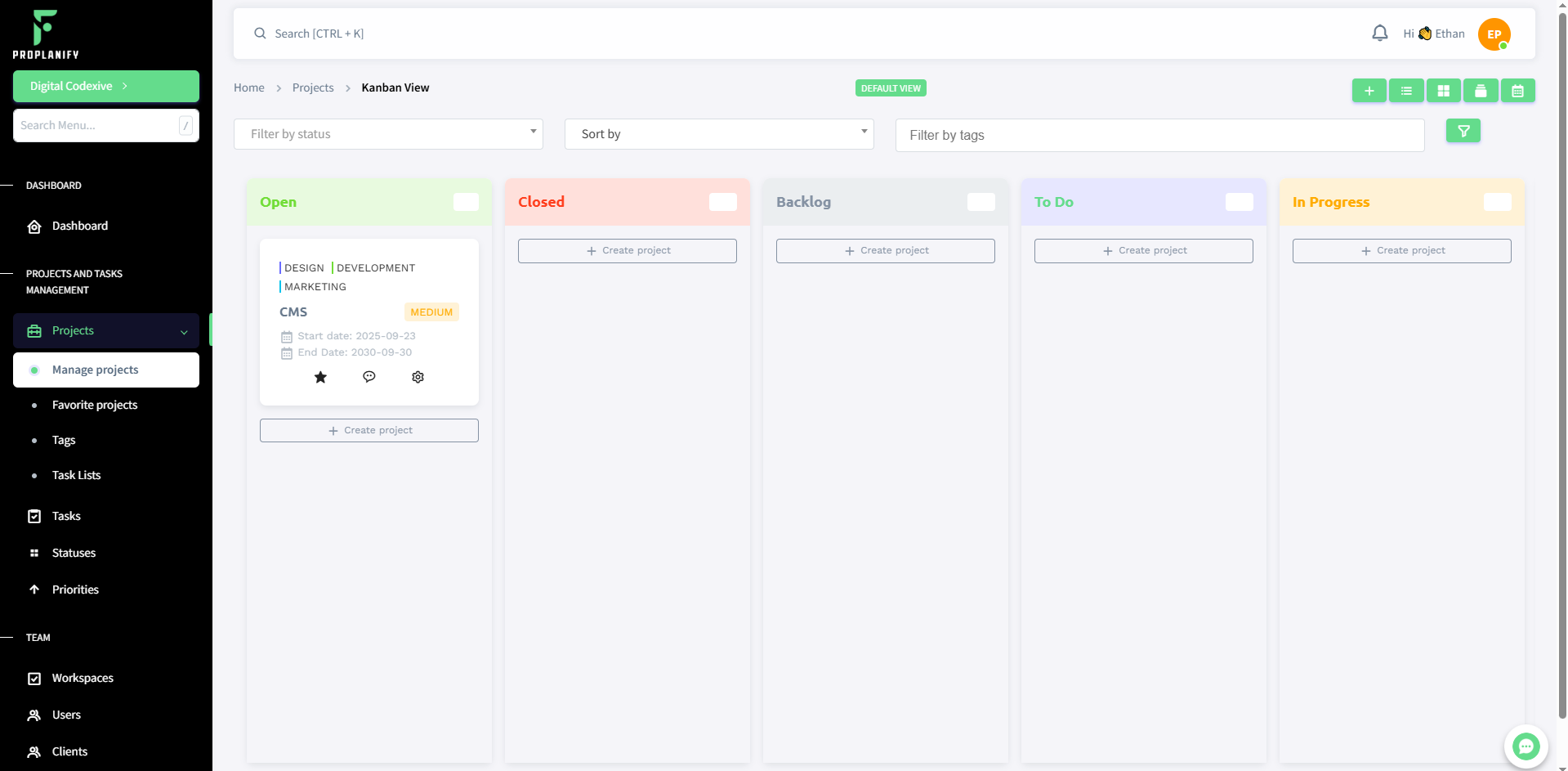Open Favorite projects from the sidebar
1568x771 pixels.
point(95,405)
